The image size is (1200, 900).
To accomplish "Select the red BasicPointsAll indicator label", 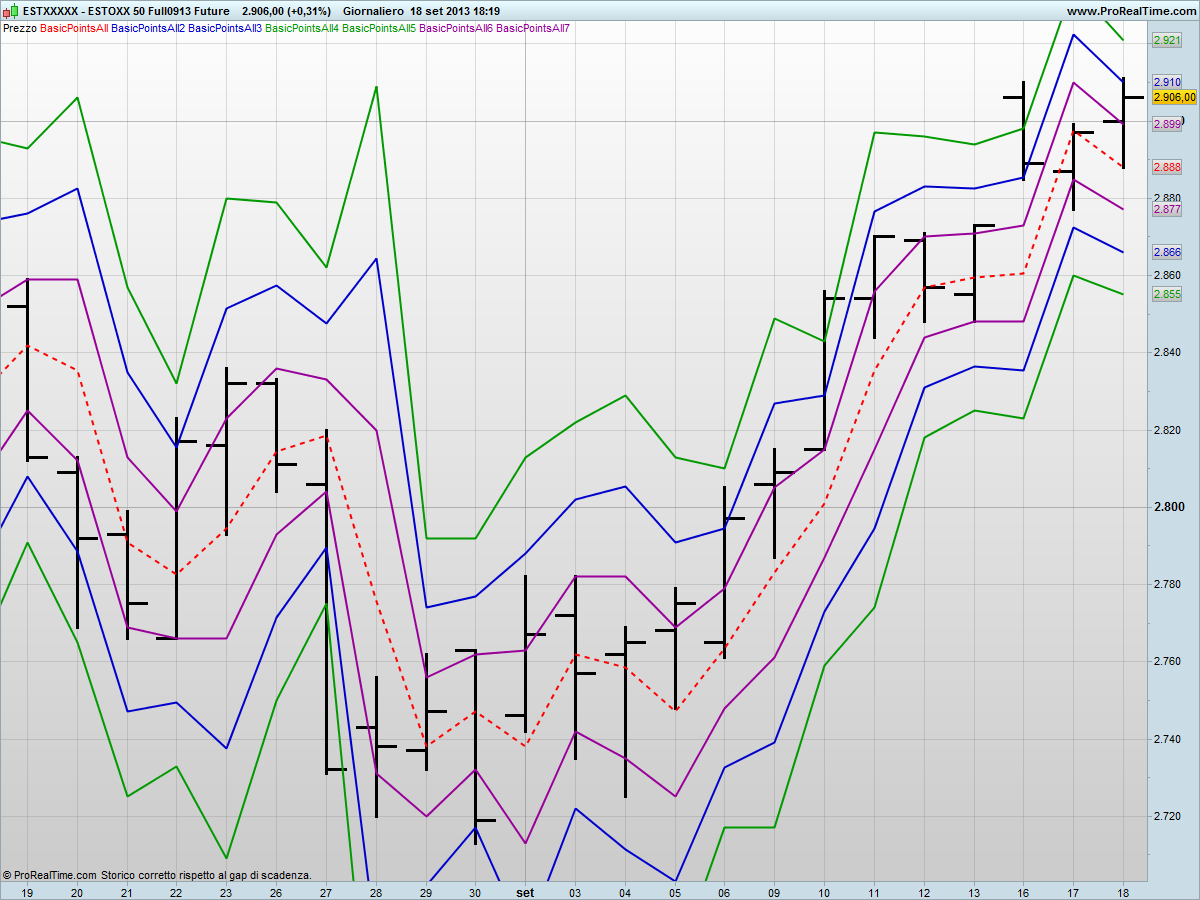I will point(74,28).
